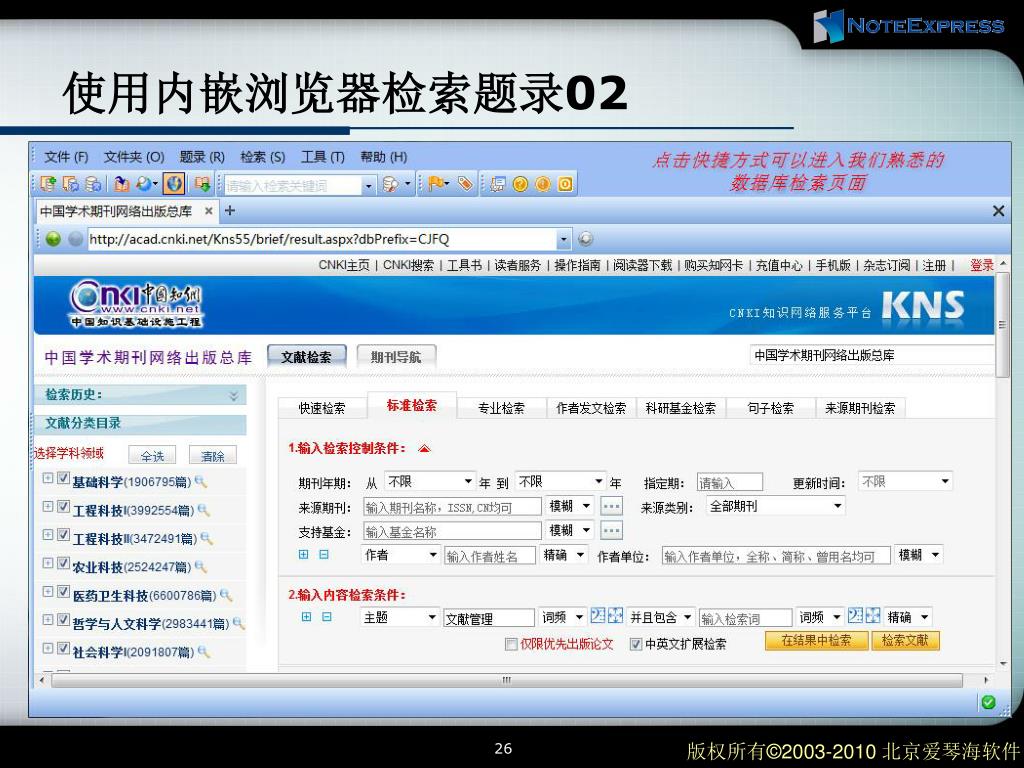Click the red 登录 login link
The height and width of the screenshot is (768, 1024).
point(982,265)
